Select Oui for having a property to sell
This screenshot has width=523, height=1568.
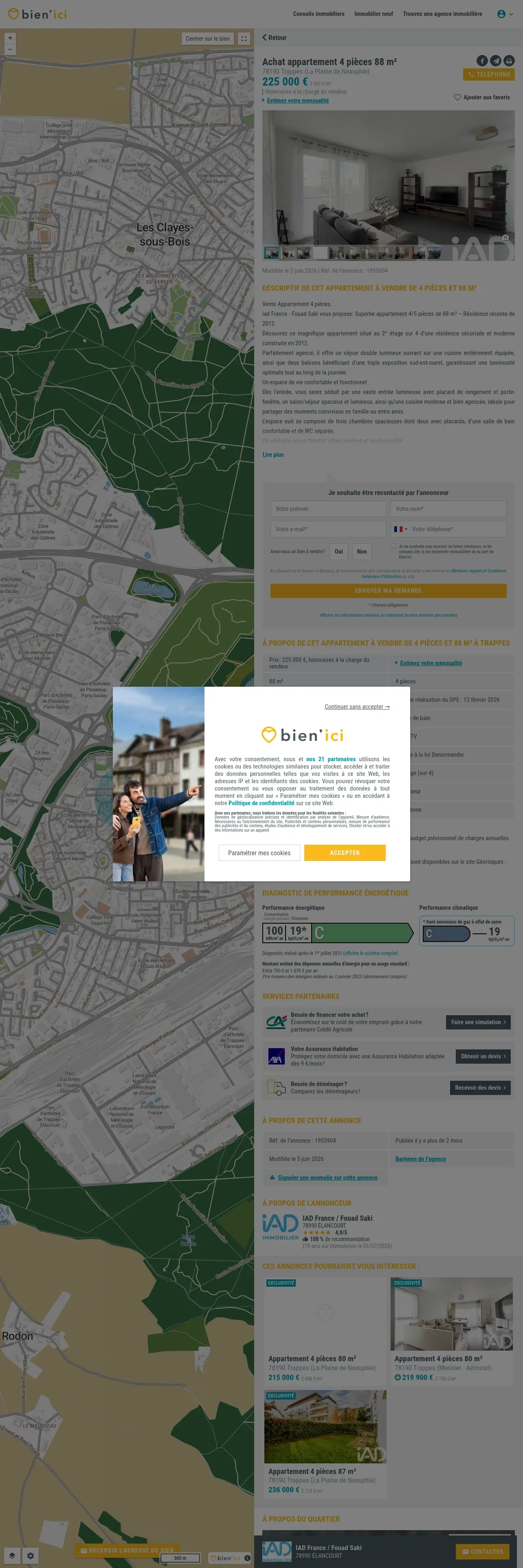(338, 552)
